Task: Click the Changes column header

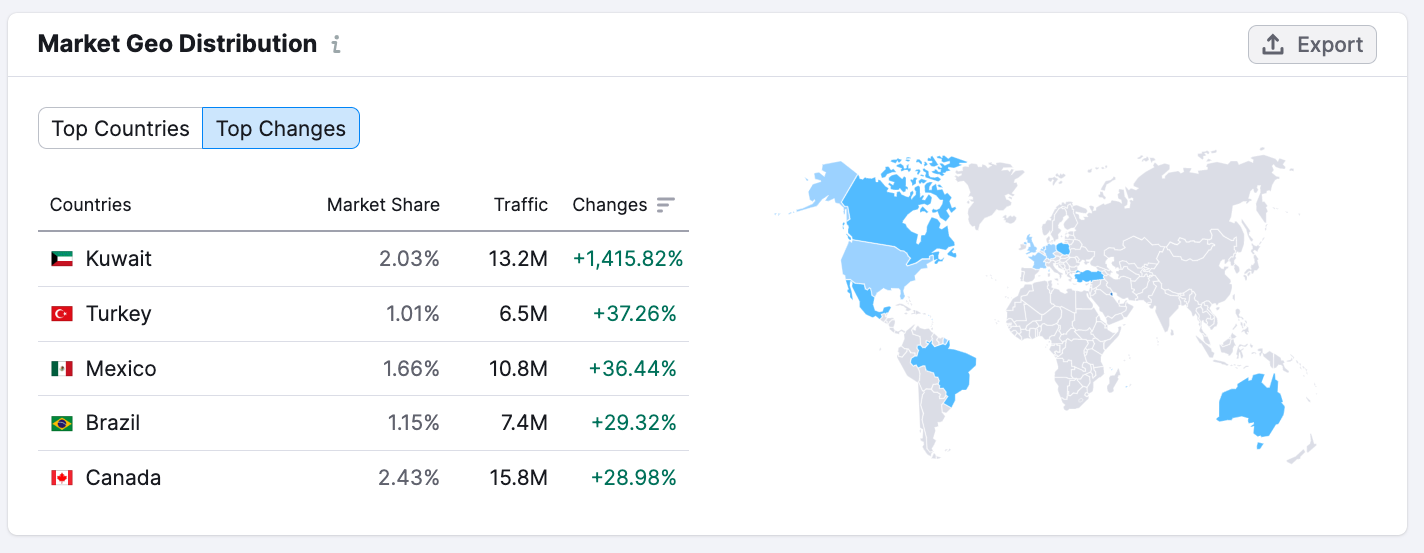Action: click(610, 205)
